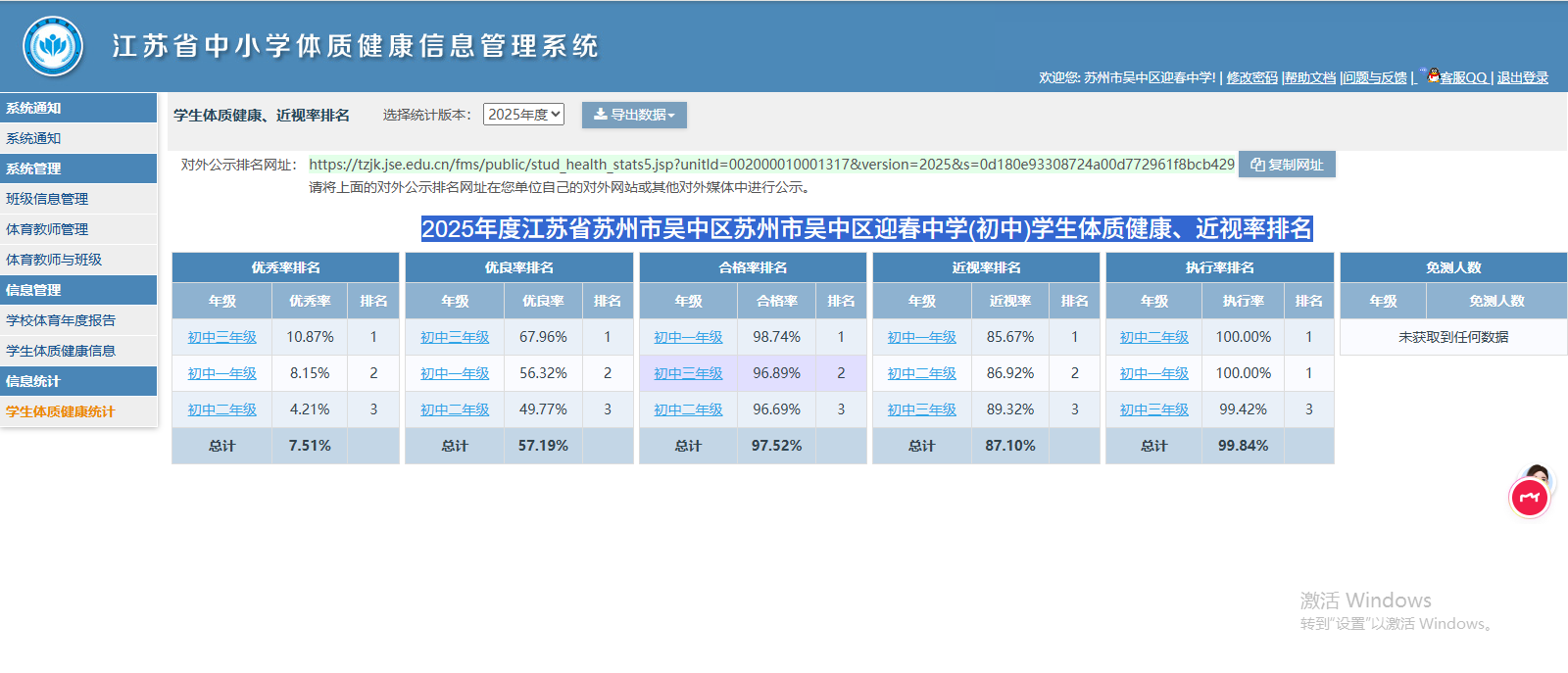Screen dimensions: 1568x673
Task: Click total 7.51% in 优秀率 table
Action: point(310,446)
